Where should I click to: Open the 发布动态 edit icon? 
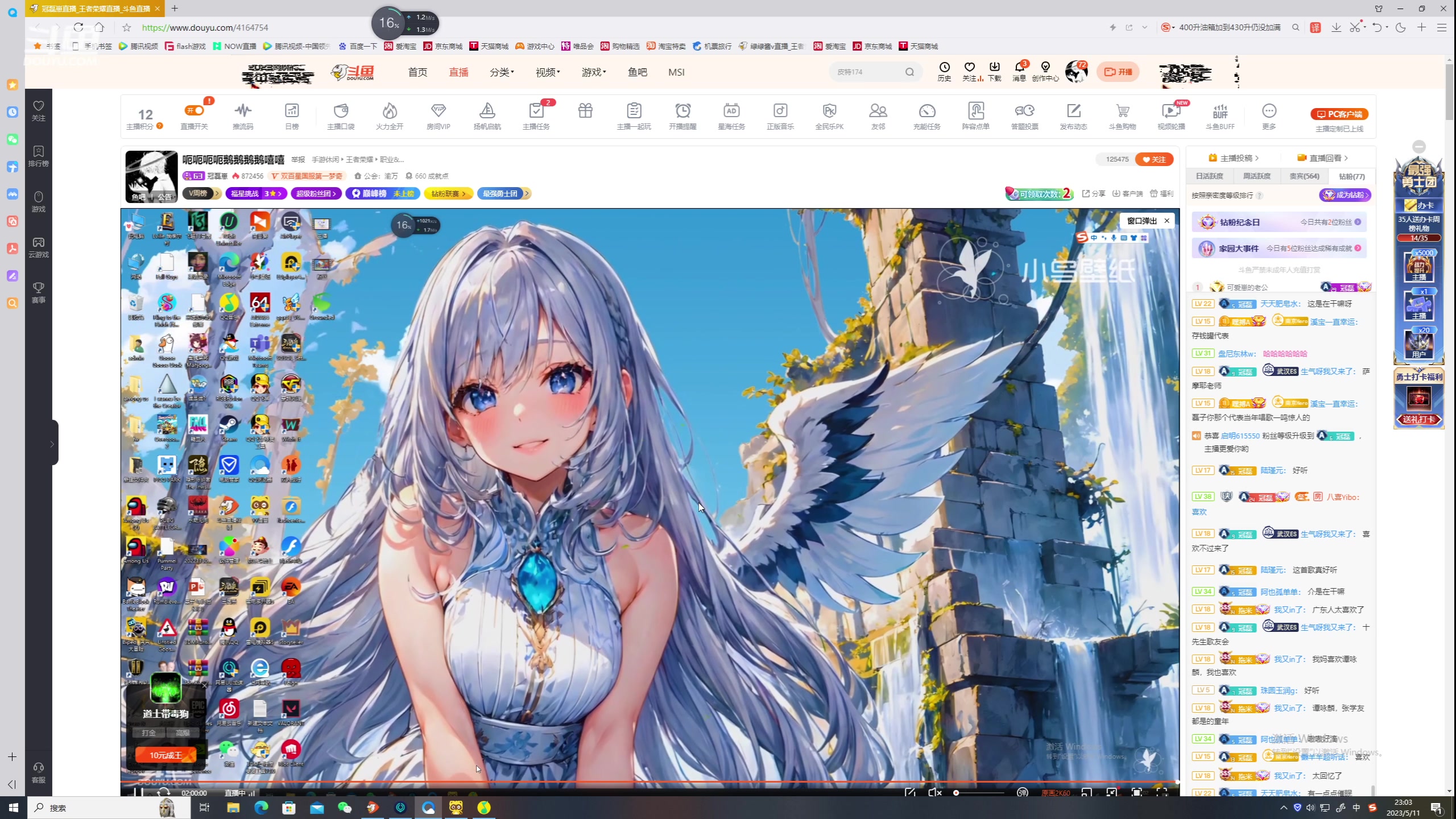point(1073,110)
